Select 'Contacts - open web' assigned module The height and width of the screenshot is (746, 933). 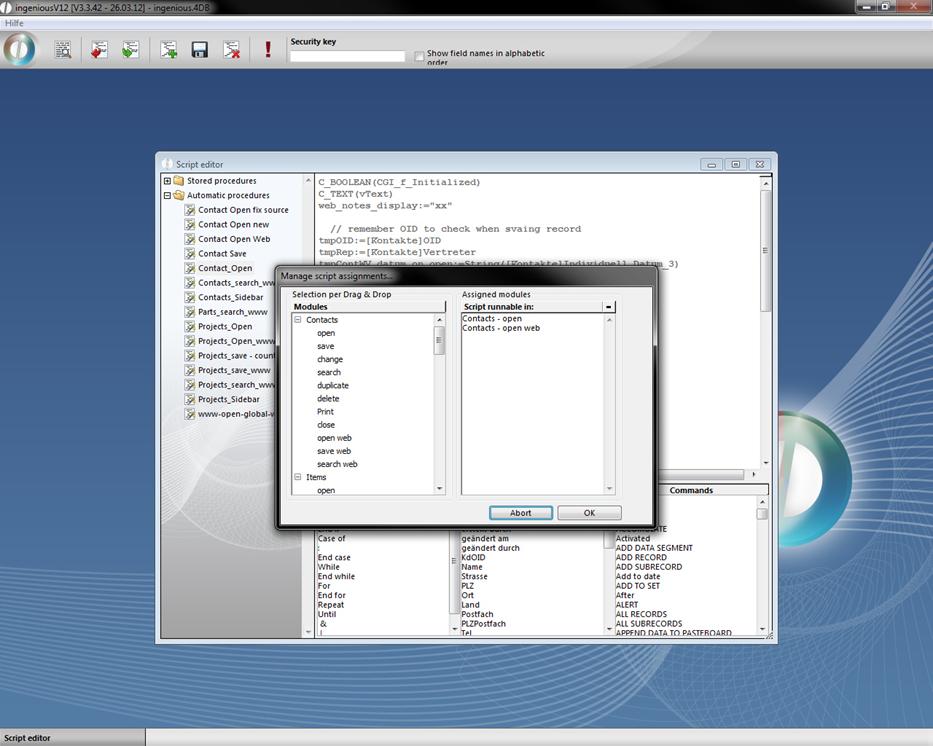501,328
